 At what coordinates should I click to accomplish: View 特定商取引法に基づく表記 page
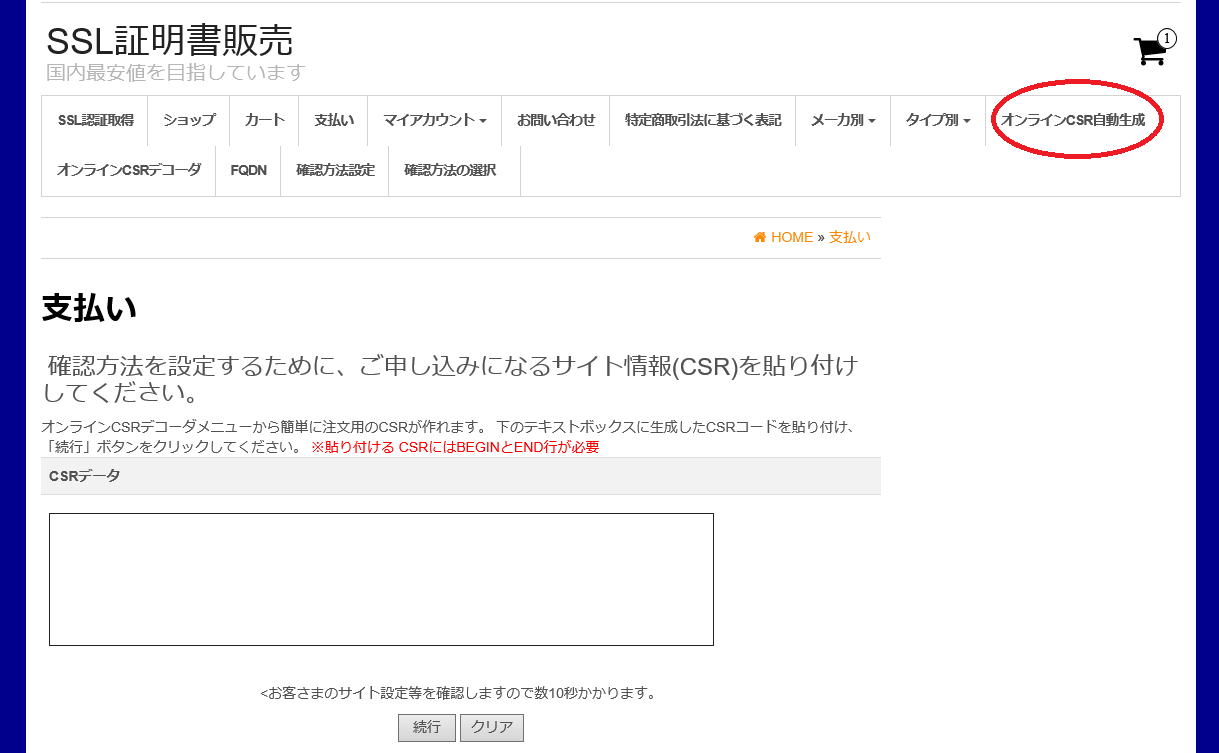tap(702, 120)
